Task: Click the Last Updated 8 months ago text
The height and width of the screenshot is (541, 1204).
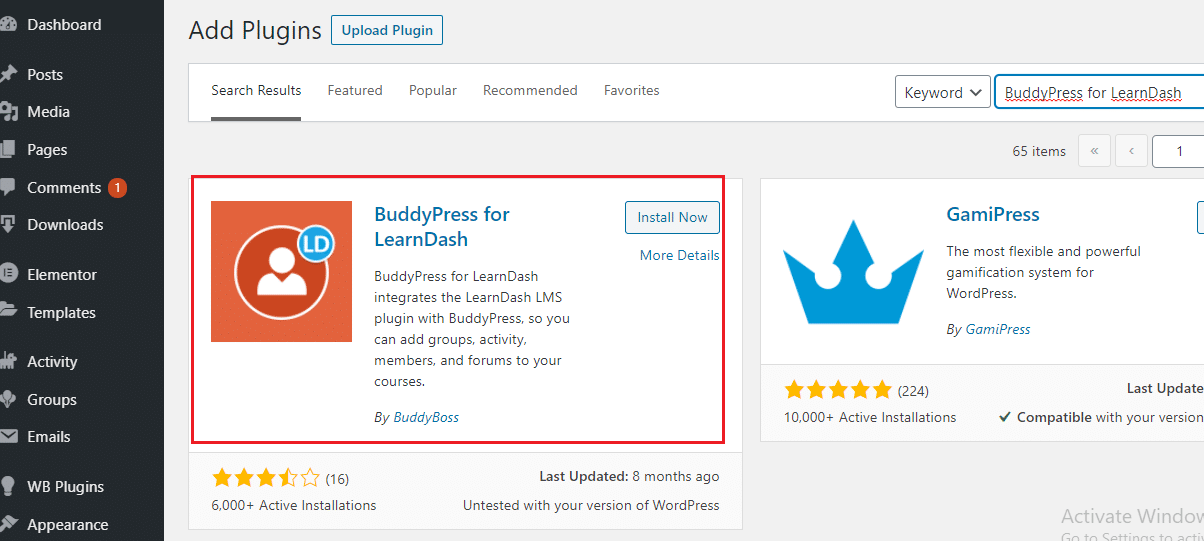Action: pos(629,476)
